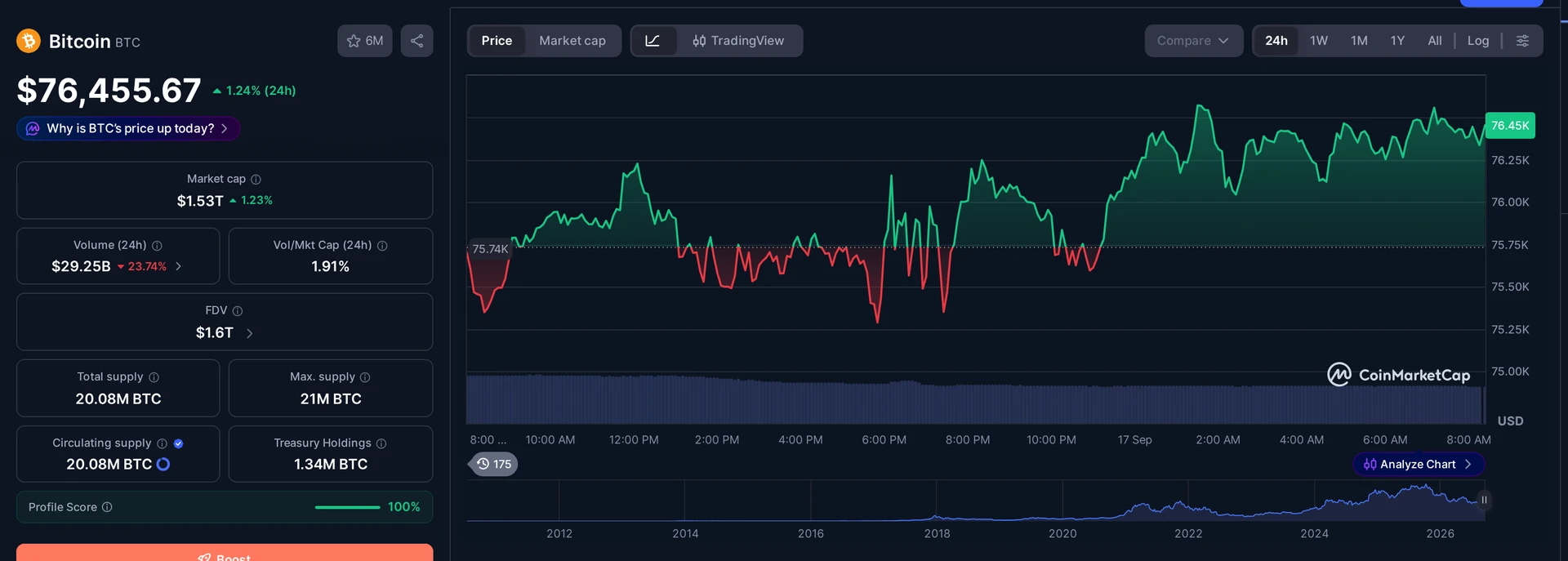
Task: Expand FDV details chevron
Action: [x=250, y=333]
